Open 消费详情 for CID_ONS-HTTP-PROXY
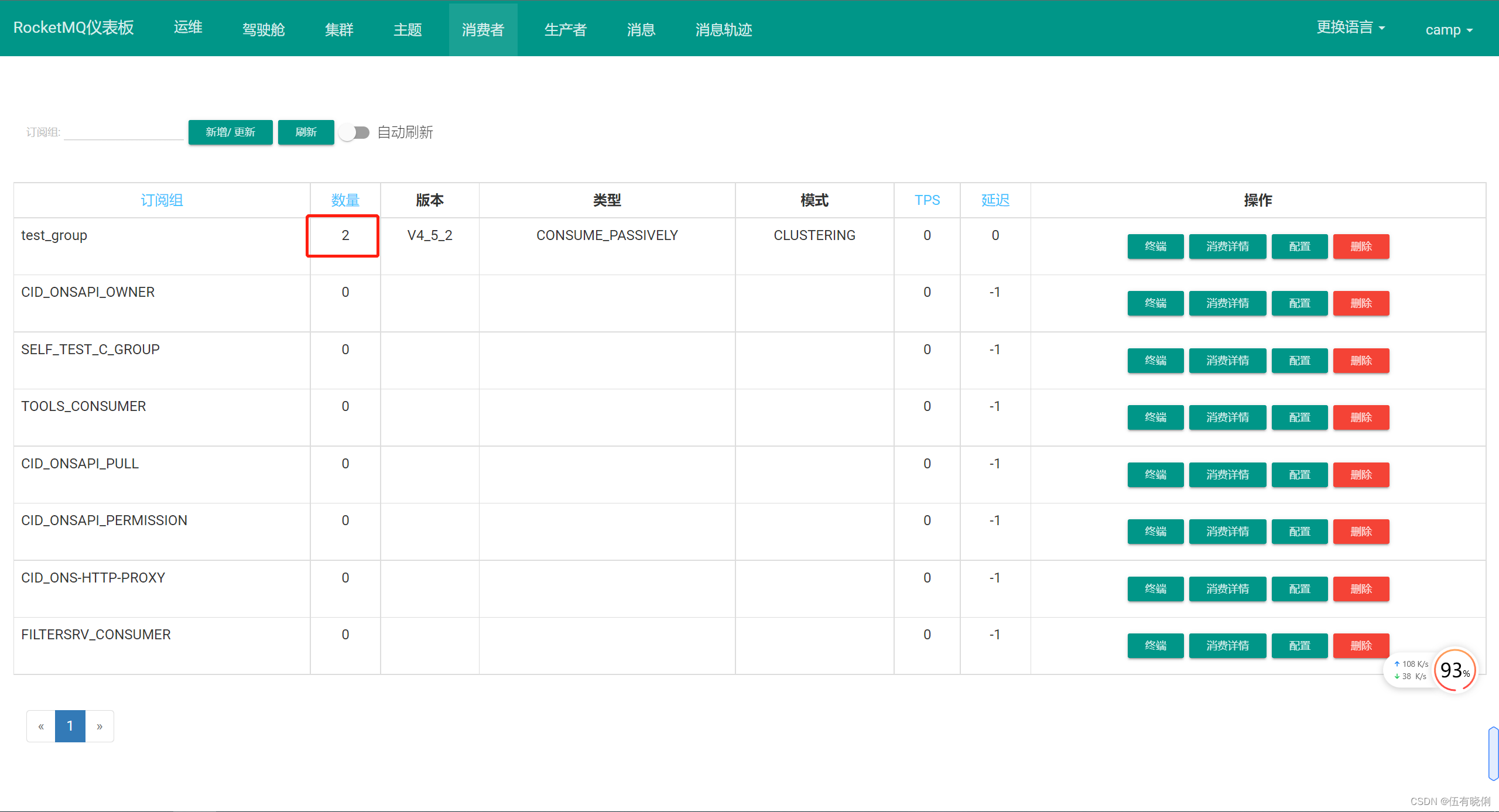 click(x=1227, y=589)
